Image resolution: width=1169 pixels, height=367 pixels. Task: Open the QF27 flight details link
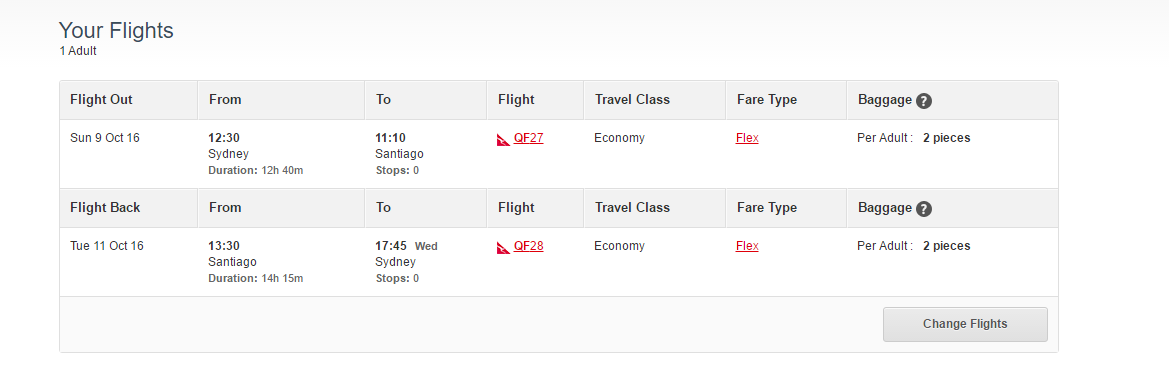pyautogui.click(x=529, y=138)
